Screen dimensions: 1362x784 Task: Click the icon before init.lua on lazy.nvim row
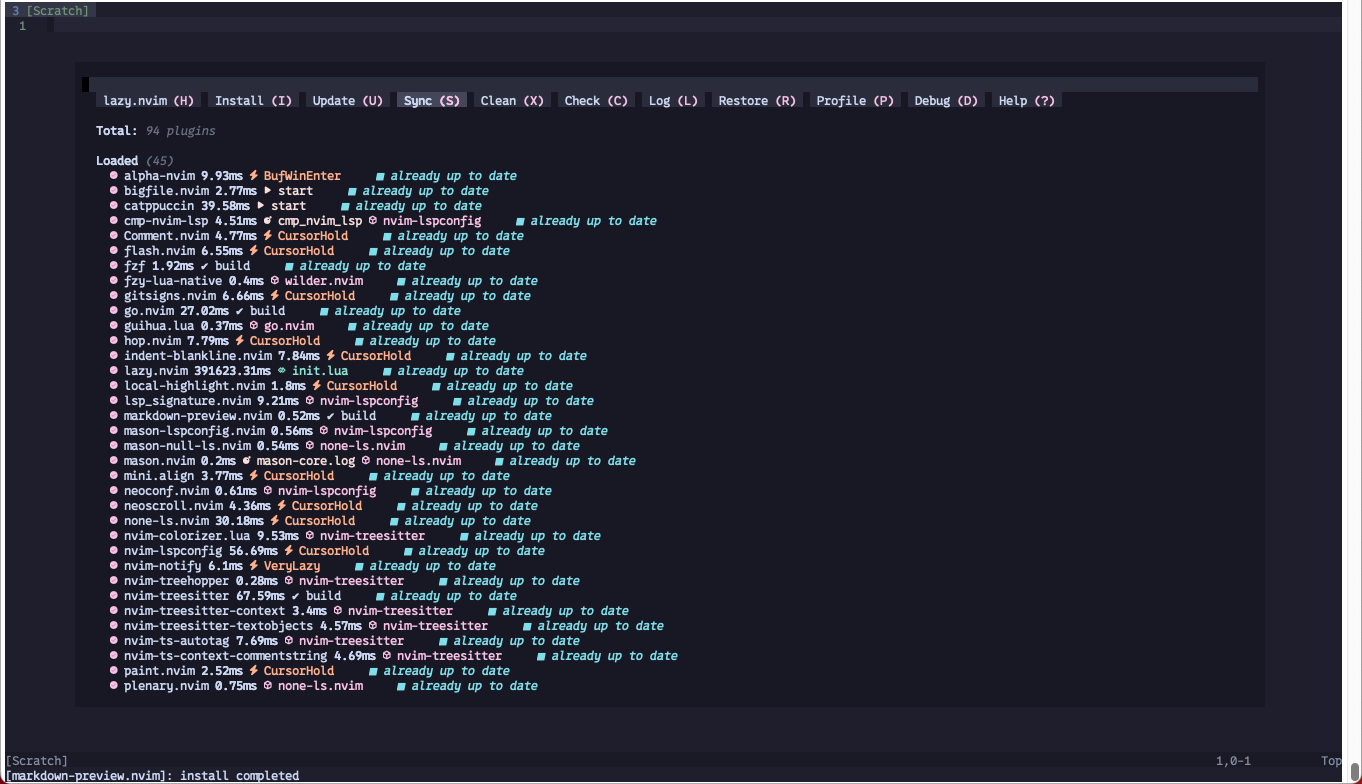pos(282,371)
